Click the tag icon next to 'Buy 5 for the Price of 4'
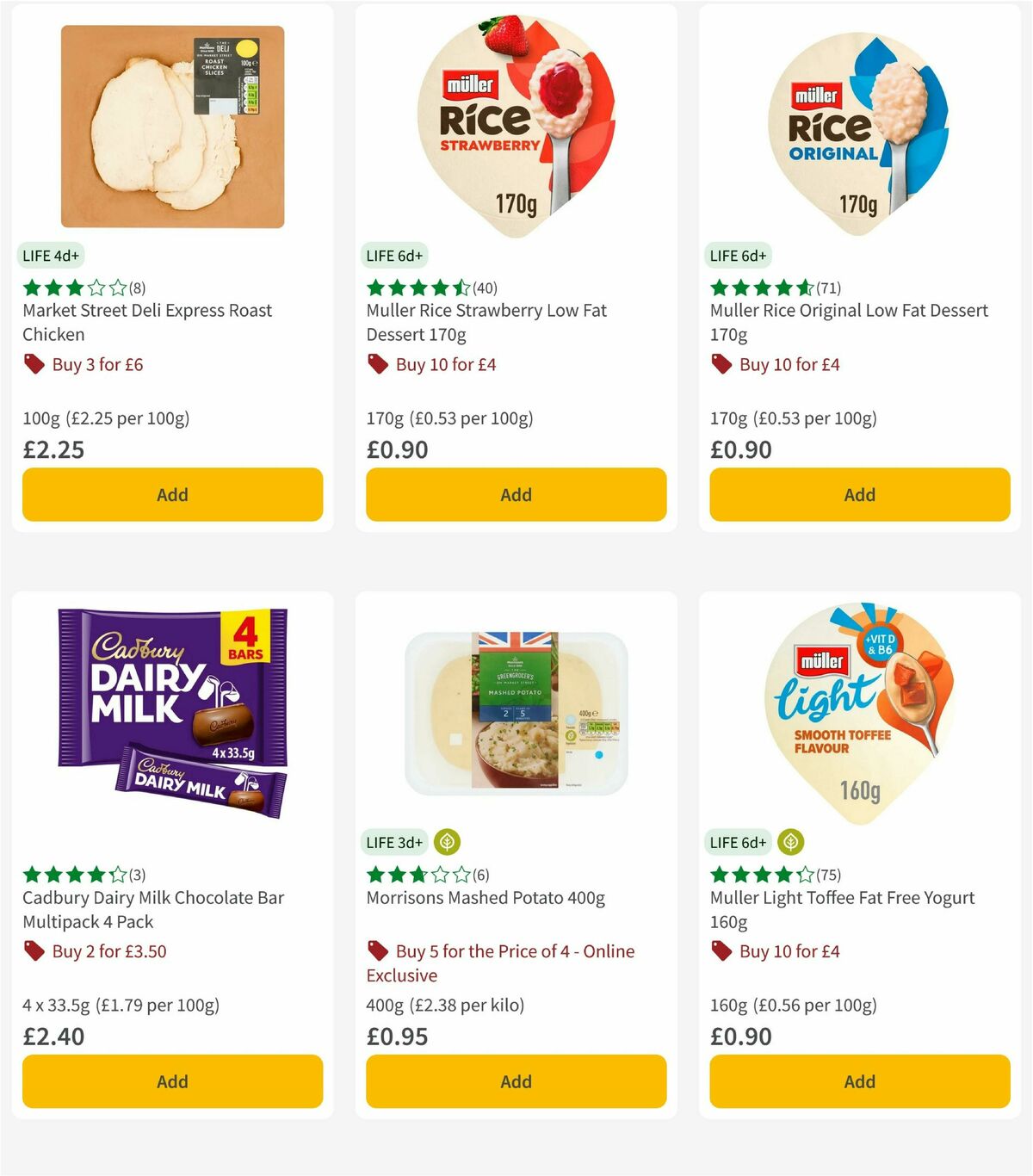The height and width of the screenshot is (1176, 1033). tap(378, 951)
